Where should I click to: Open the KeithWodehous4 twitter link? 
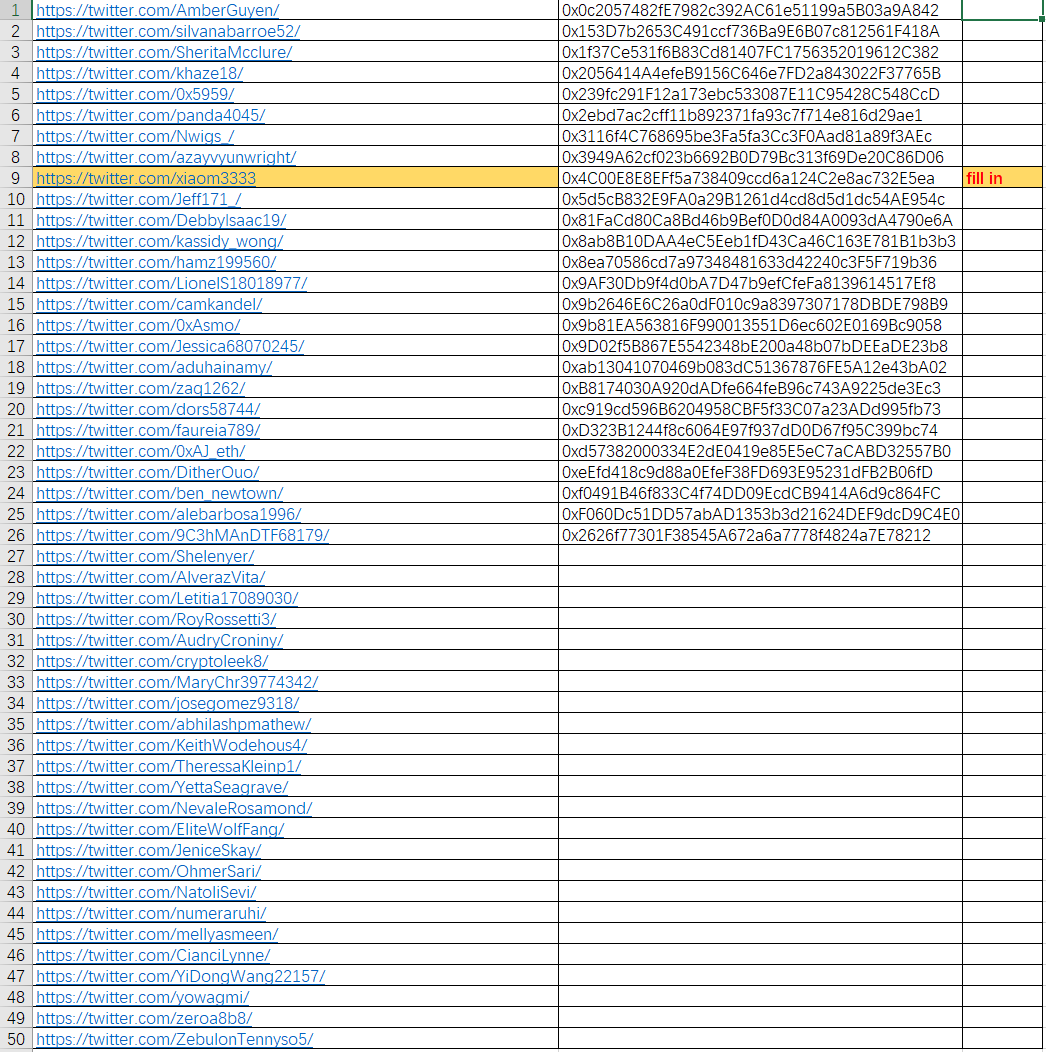coord(172,745)
